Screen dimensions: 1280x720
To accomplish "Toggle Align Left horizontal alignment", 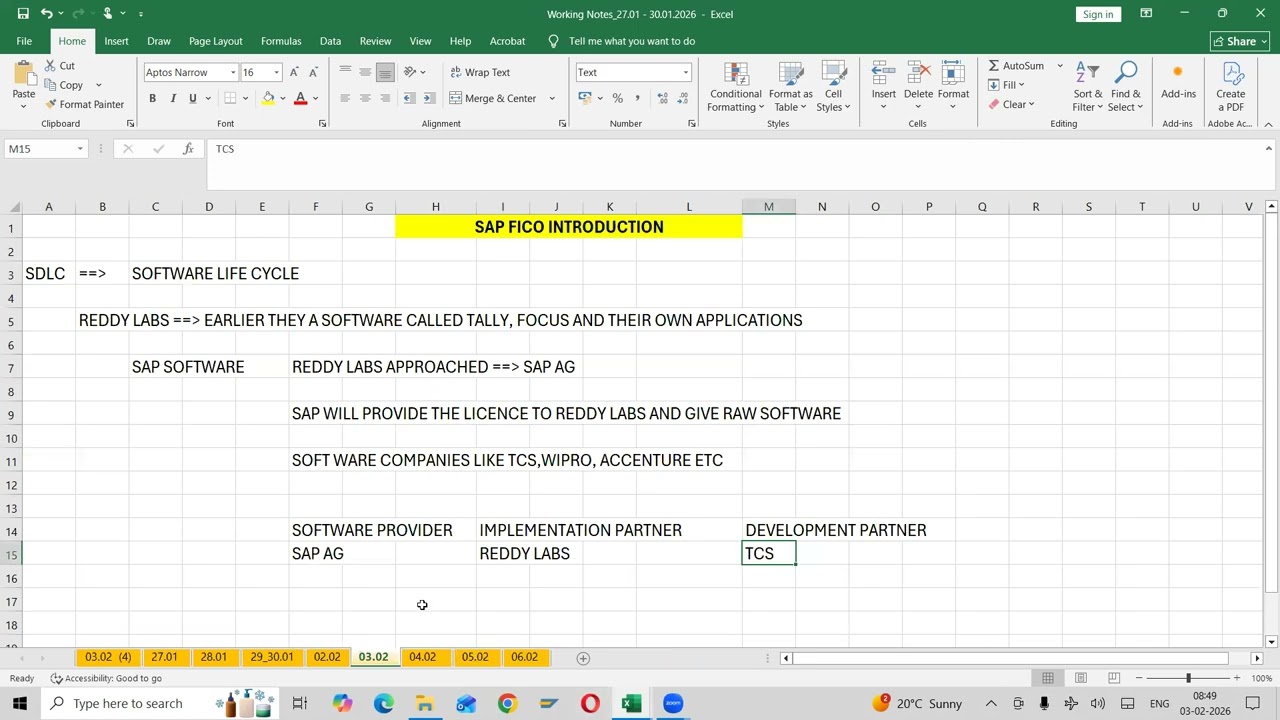I will pos(345,98).
